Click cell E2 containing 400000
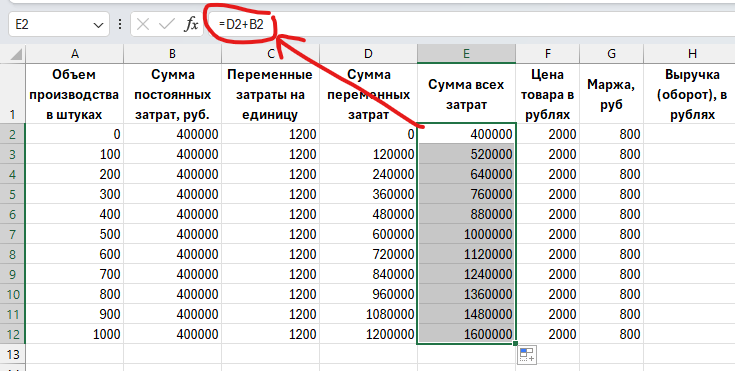 click(x=466, y=134)
